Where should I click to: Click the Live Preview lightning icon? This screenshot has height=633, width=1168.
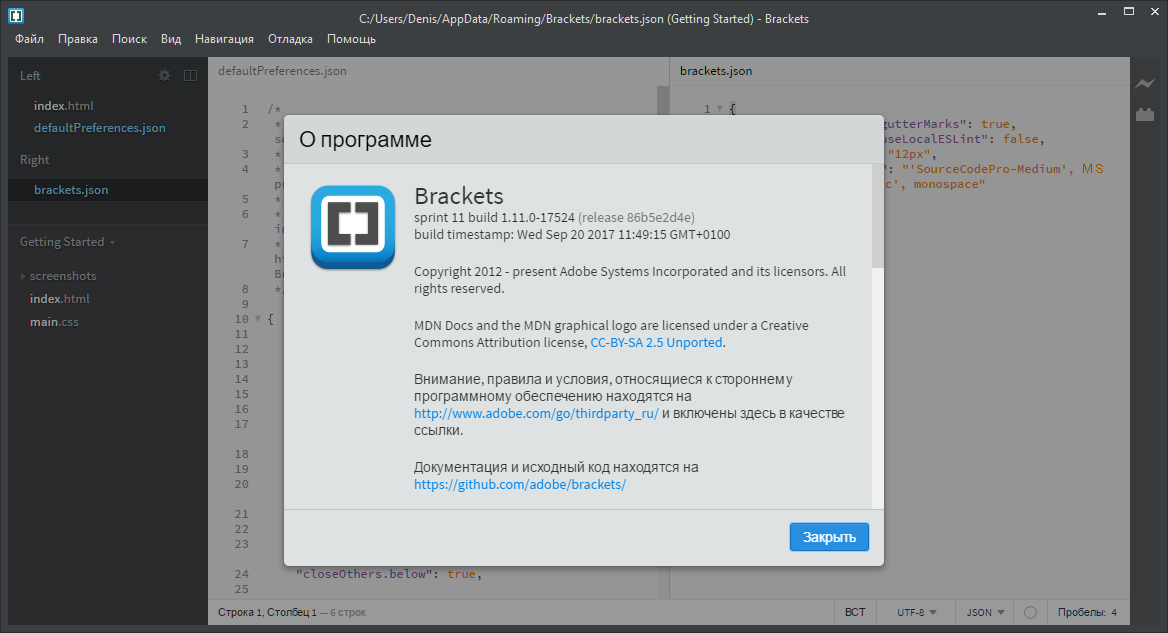1145,83
